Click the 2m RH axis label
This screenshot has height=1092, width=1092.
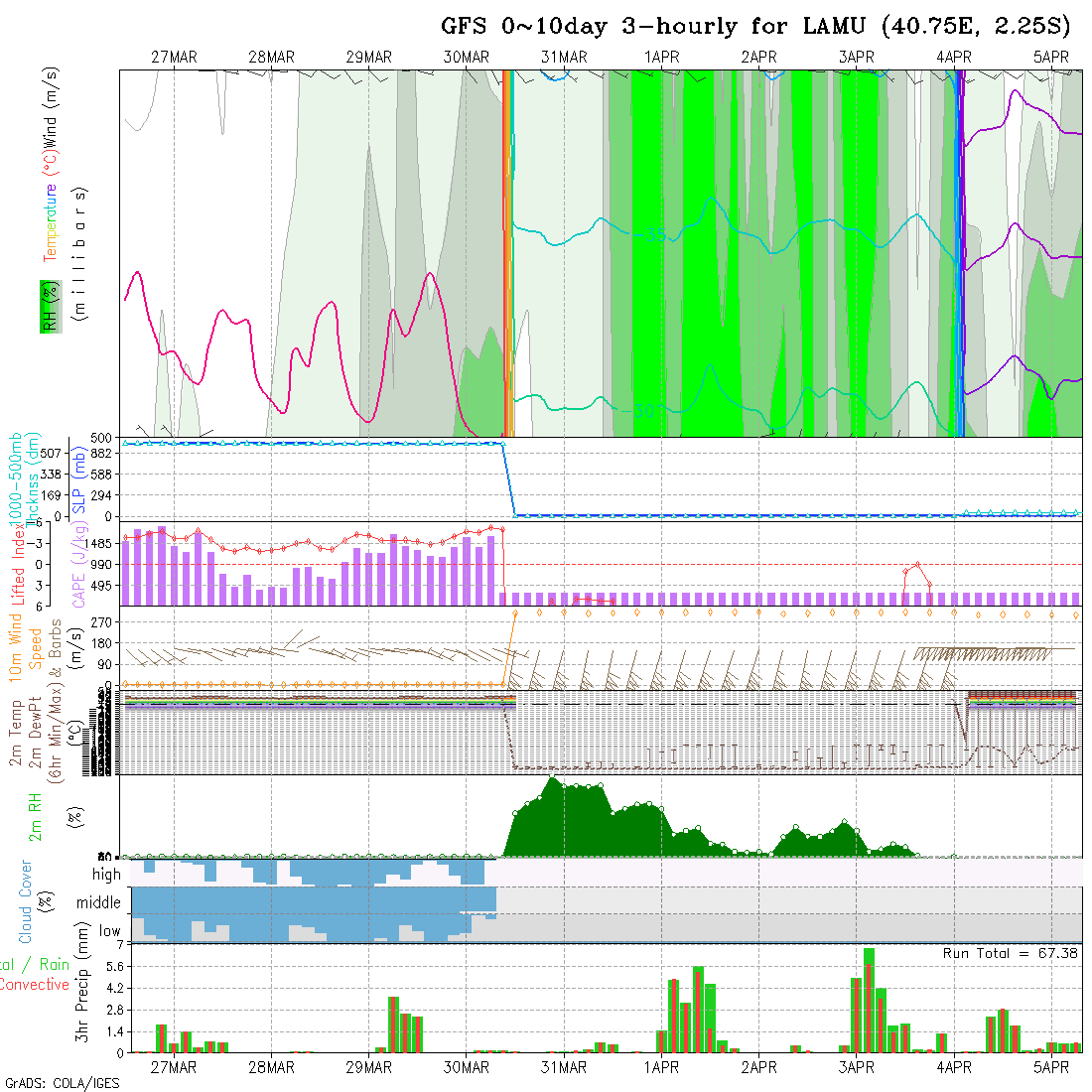[x=36, y=816]
